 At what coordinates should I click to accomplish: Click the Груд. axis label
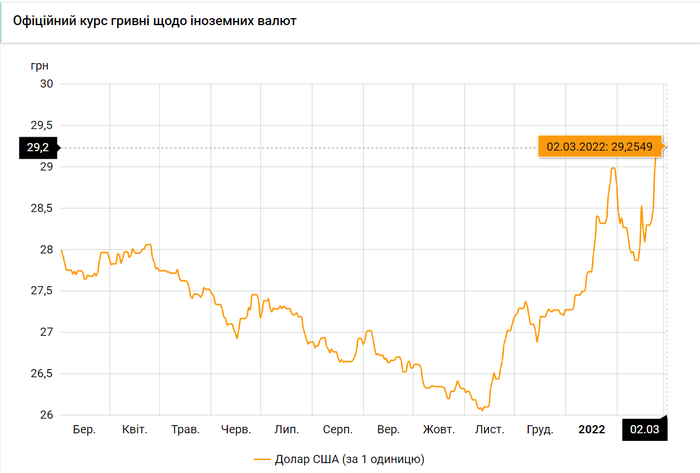[x=540, y=429]
